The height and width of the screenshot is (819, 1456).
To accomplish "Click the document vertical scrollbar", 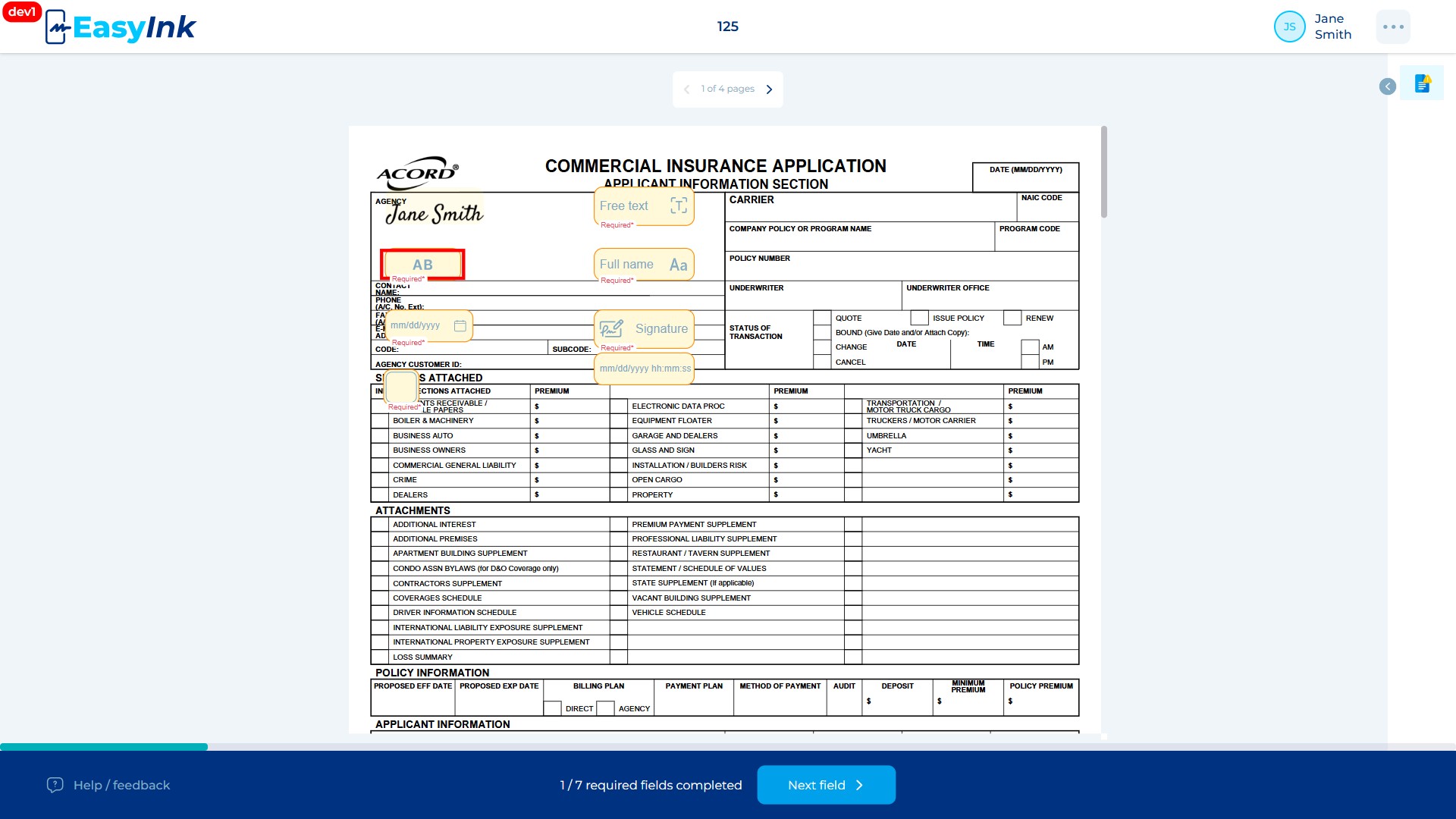I will 1104,172.
